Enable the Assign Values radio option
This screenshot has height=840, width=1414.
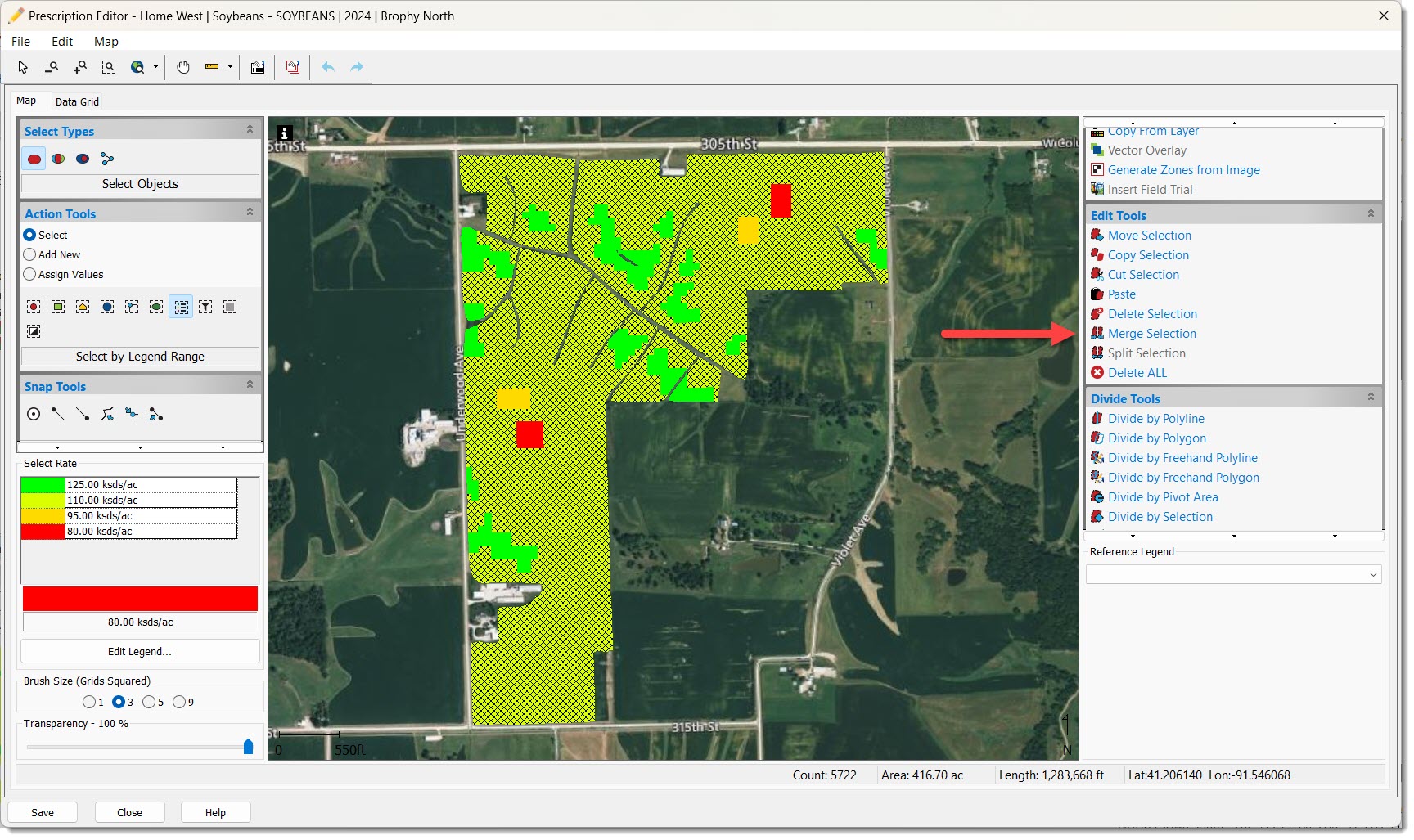click(30, 275)
